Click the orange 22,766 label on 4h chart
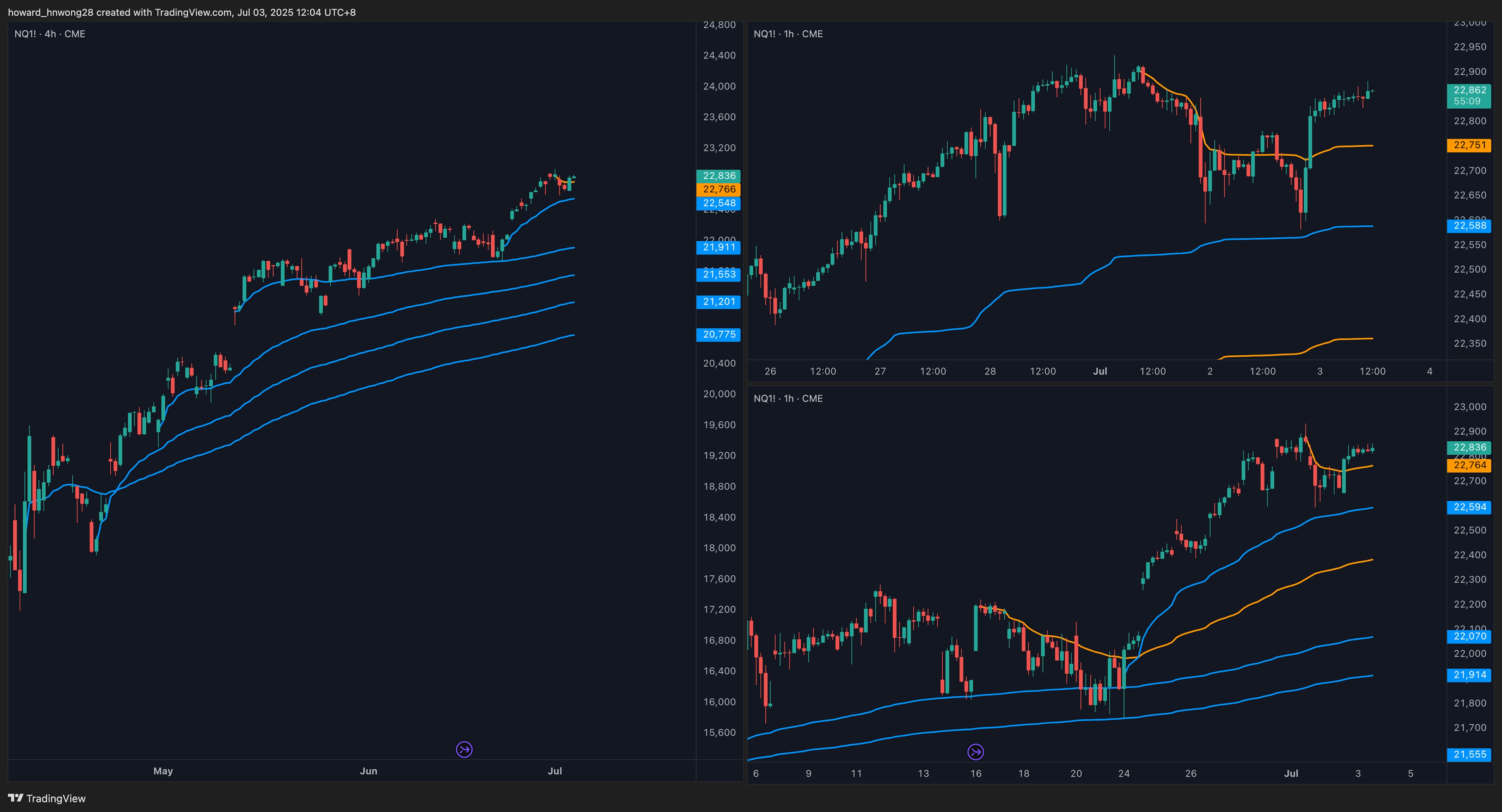1502x812 pixels. click(x=719, y=190)
